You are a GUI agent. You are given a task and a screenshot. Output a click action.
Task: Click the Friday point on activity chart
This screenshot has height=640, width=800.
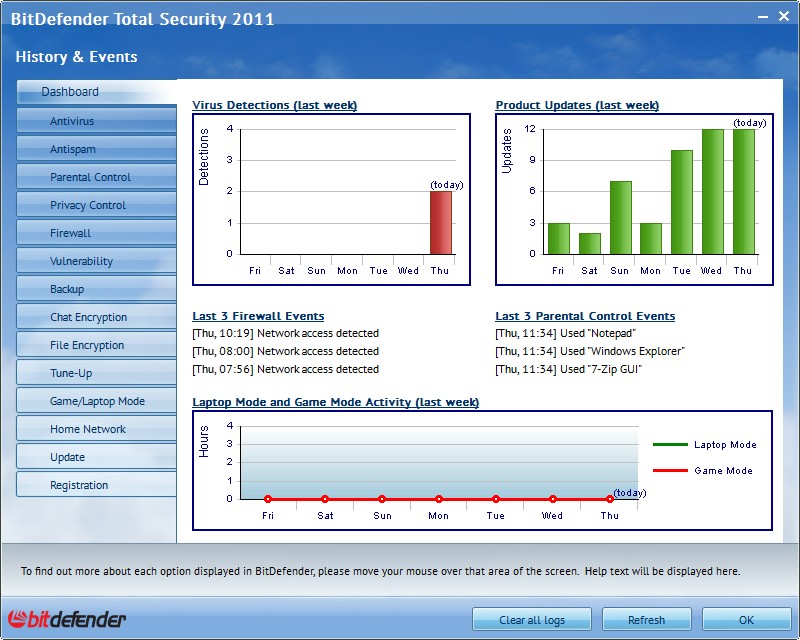268,499
